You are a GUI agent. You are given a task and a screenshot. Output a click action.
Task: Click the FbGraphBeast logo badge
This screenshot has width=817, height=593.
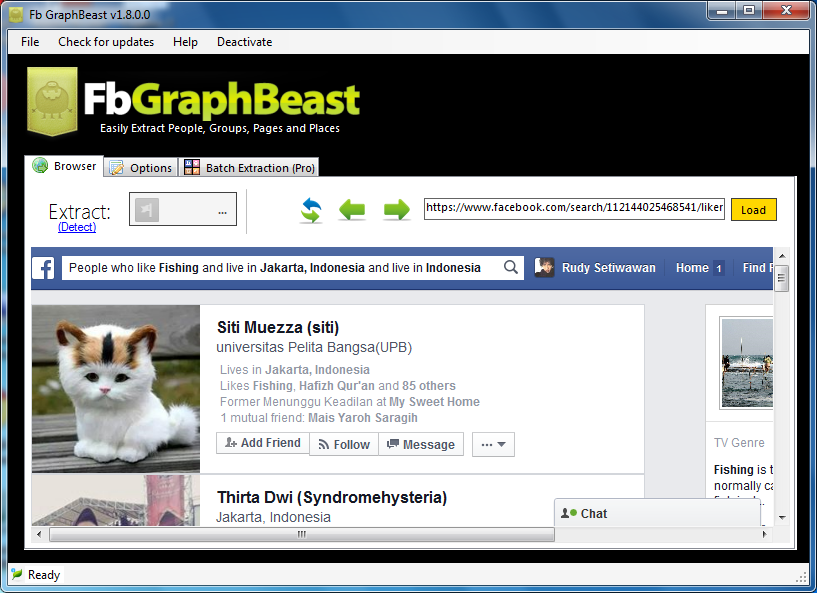pyautogui.click(x=52, y=101)
